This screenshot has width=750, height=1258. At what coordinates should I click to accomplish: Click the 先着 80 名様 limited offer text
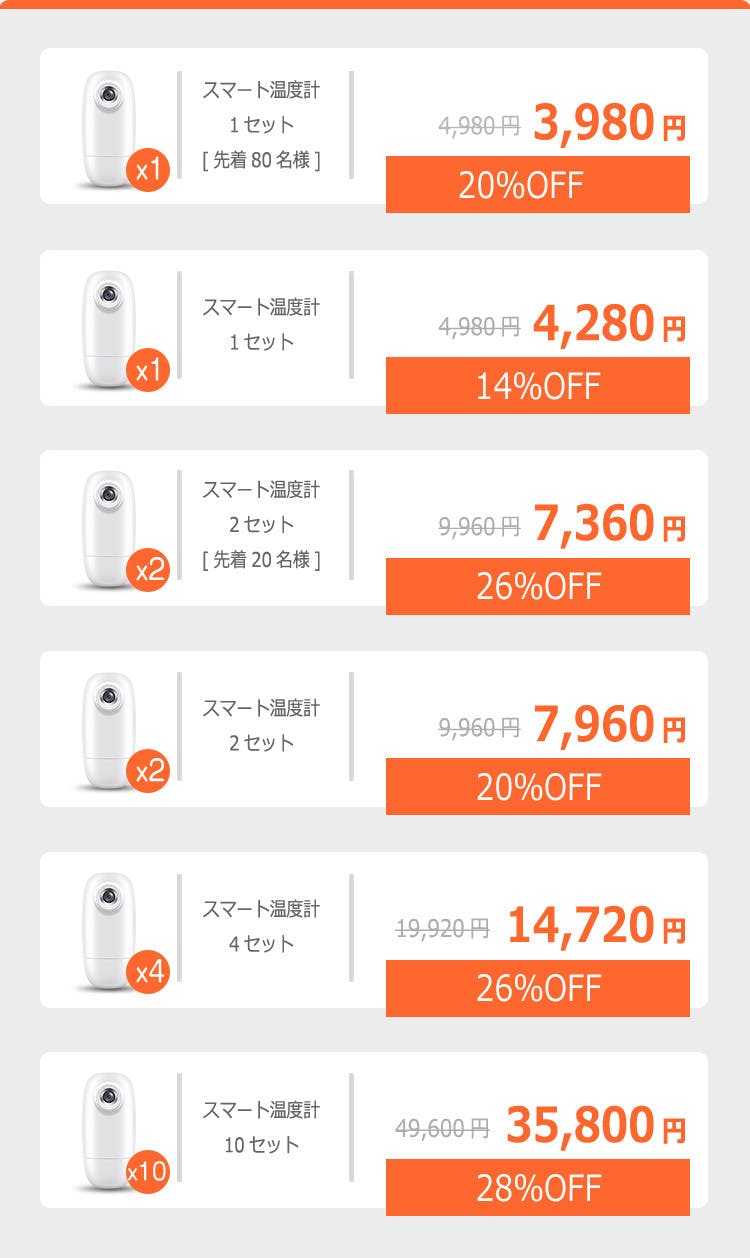[x=261, y=160]
